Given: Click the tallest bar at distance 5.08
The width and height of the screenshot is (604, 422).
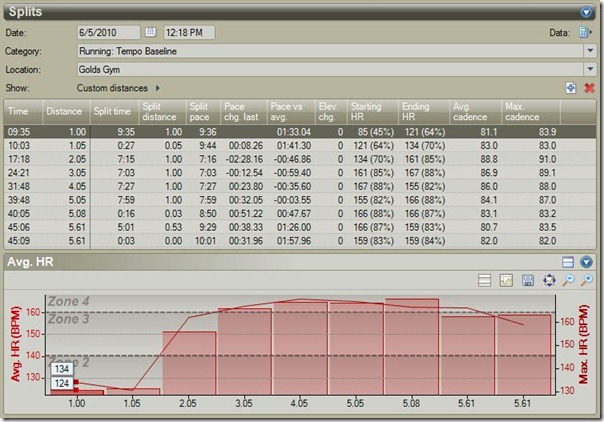Looking at the screenshot, I should coord(412,345).
